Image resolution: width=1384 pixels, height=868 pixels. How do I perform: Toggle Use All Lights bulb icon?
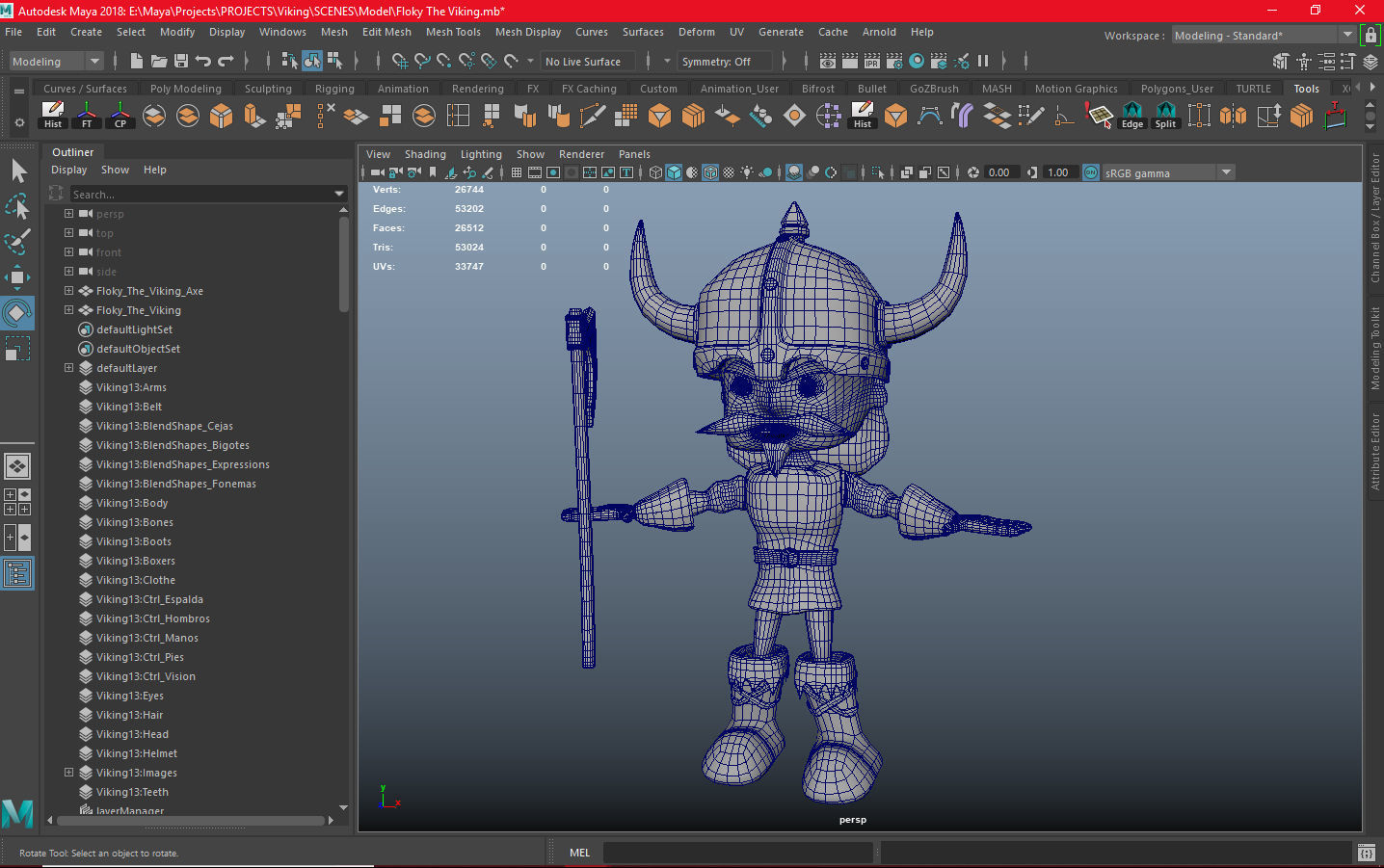click(747, 172)
